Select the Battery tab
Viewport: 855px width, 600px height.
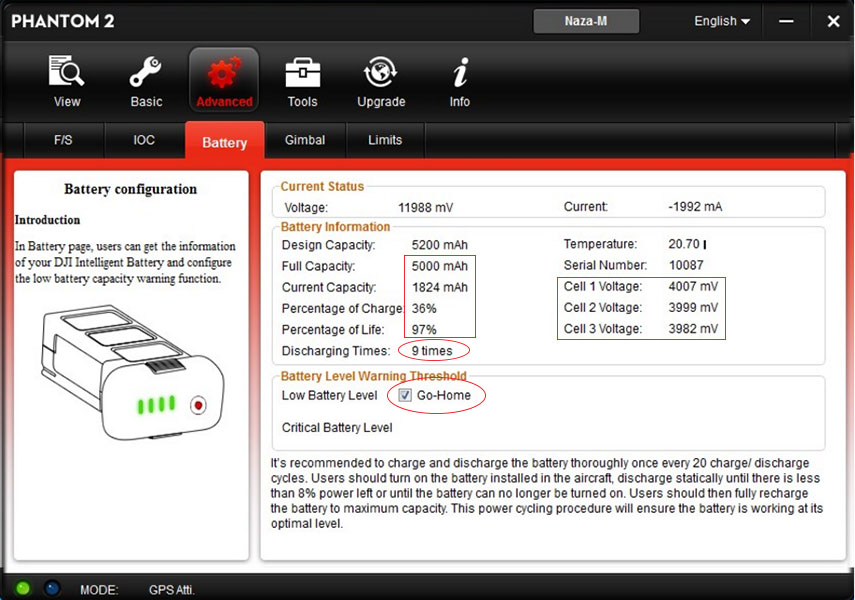tap(225, 141)
